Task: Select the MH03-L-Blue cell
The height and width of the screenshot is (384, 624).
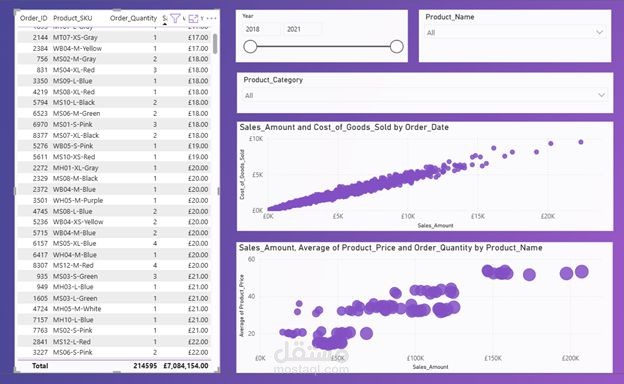Action: [73, 287]
